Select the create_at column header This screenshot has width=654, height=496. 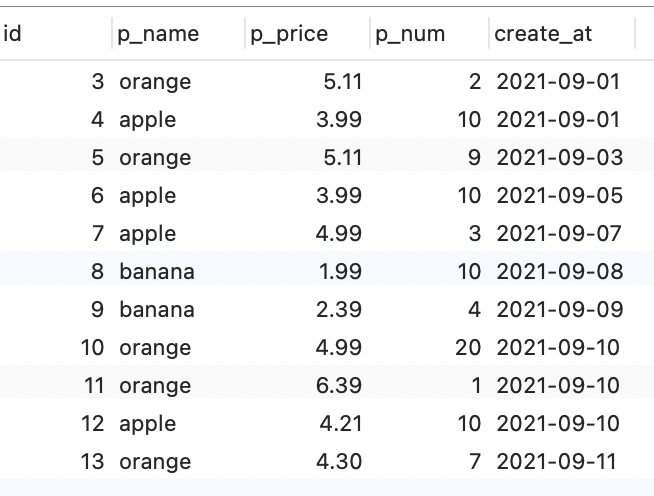543,34
